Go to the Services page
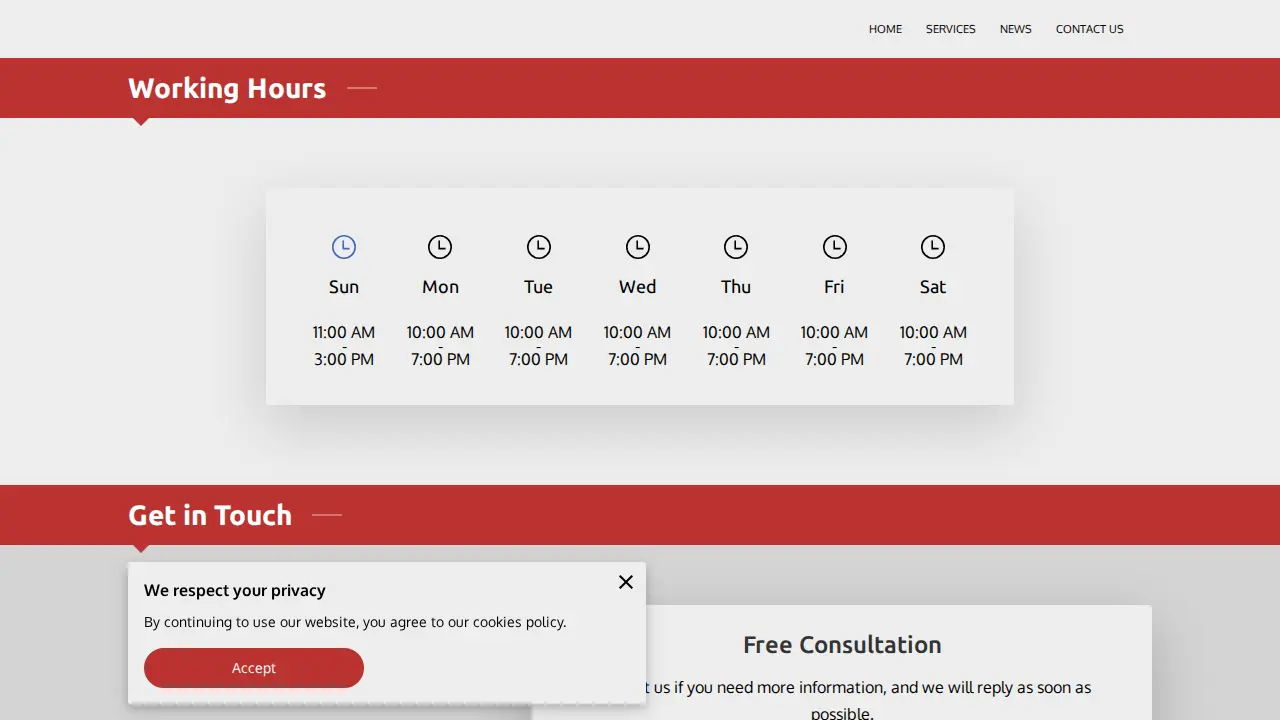The height and width of the screenshot is (720, 1280). pyautogui.click(x=950, y=29)
